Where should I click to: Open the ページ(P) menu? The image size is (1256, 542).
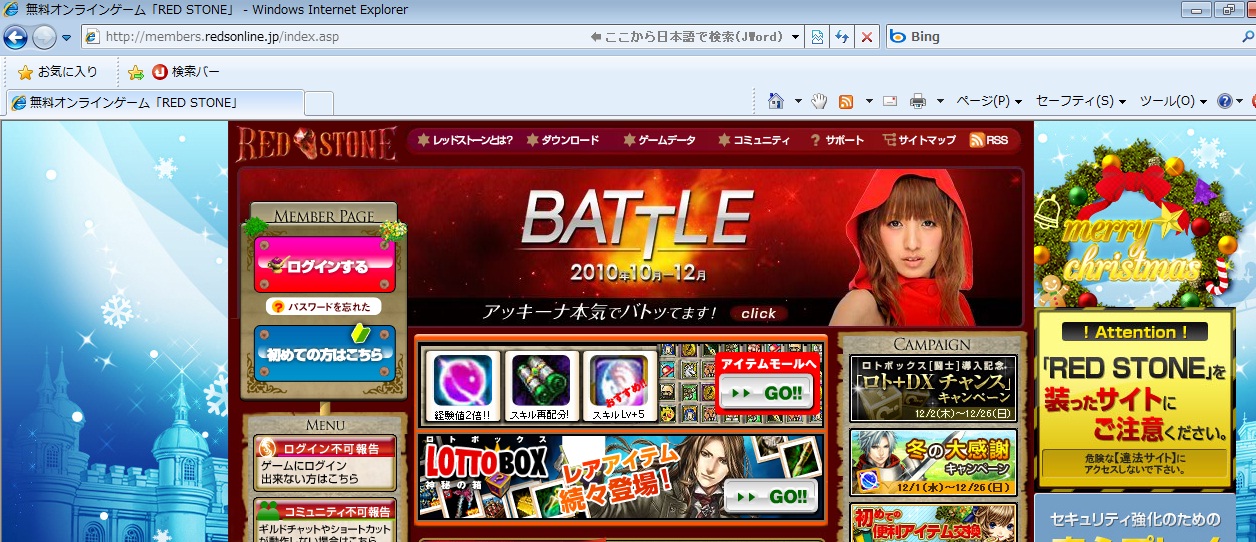(x=989, y=101)
